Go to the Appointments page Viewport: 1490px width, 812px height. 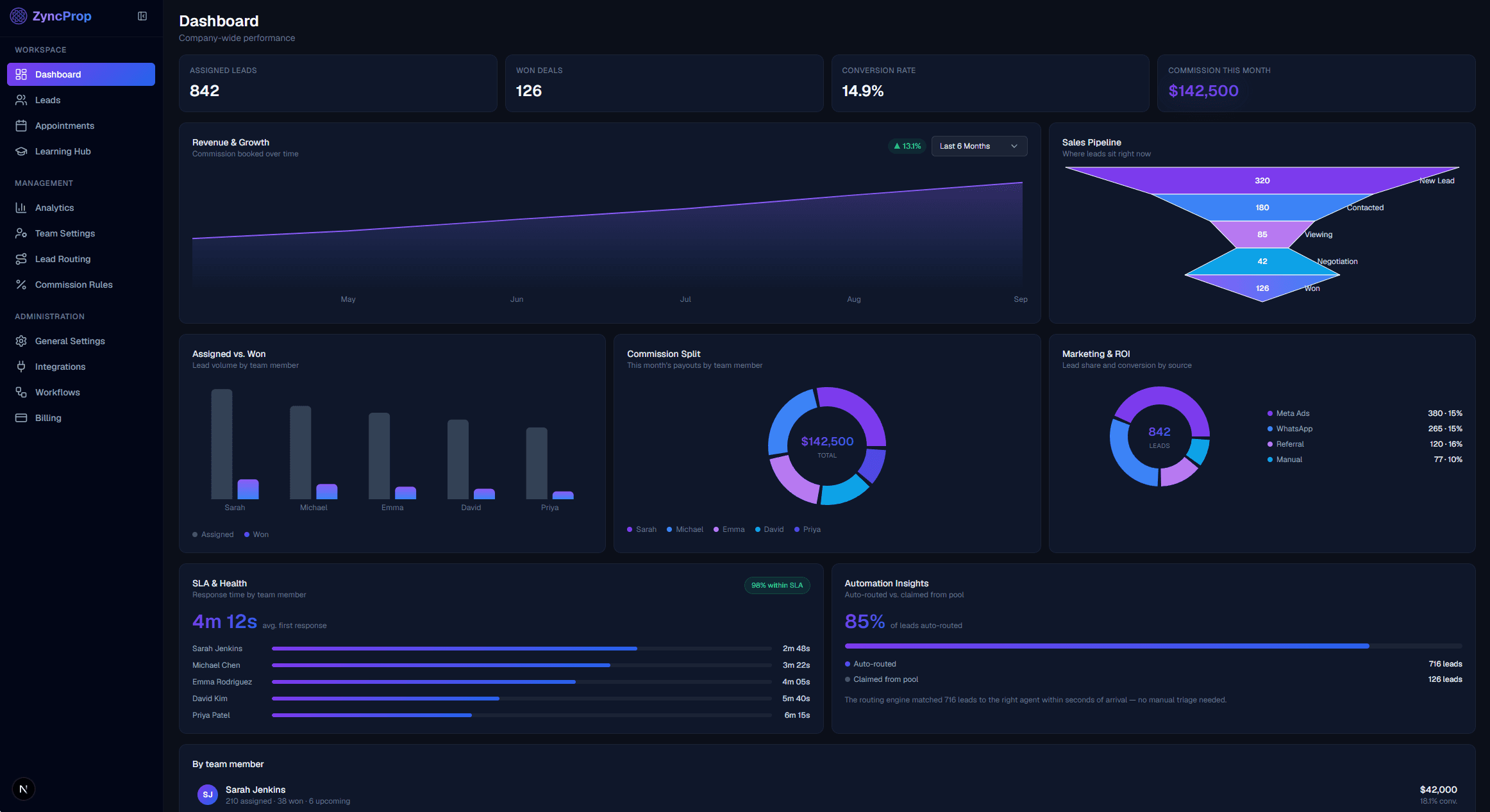click(81, 126)
